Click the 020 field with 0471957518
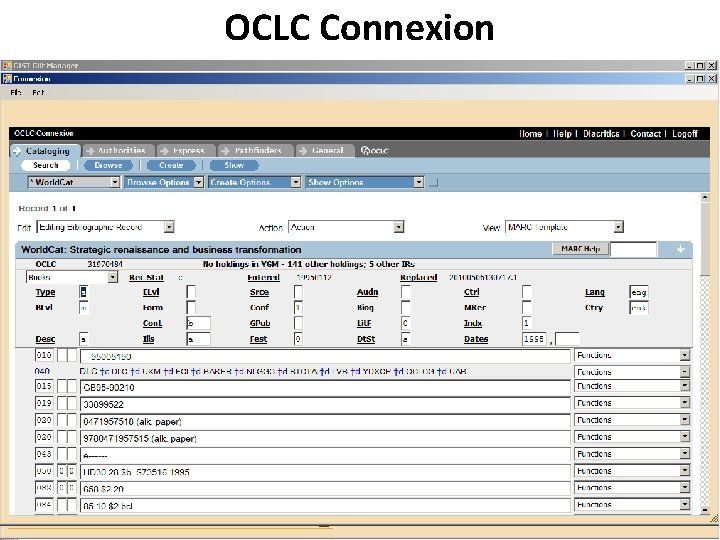The width and height of the screenshot is (720, 540). click(x=325, y=422)
